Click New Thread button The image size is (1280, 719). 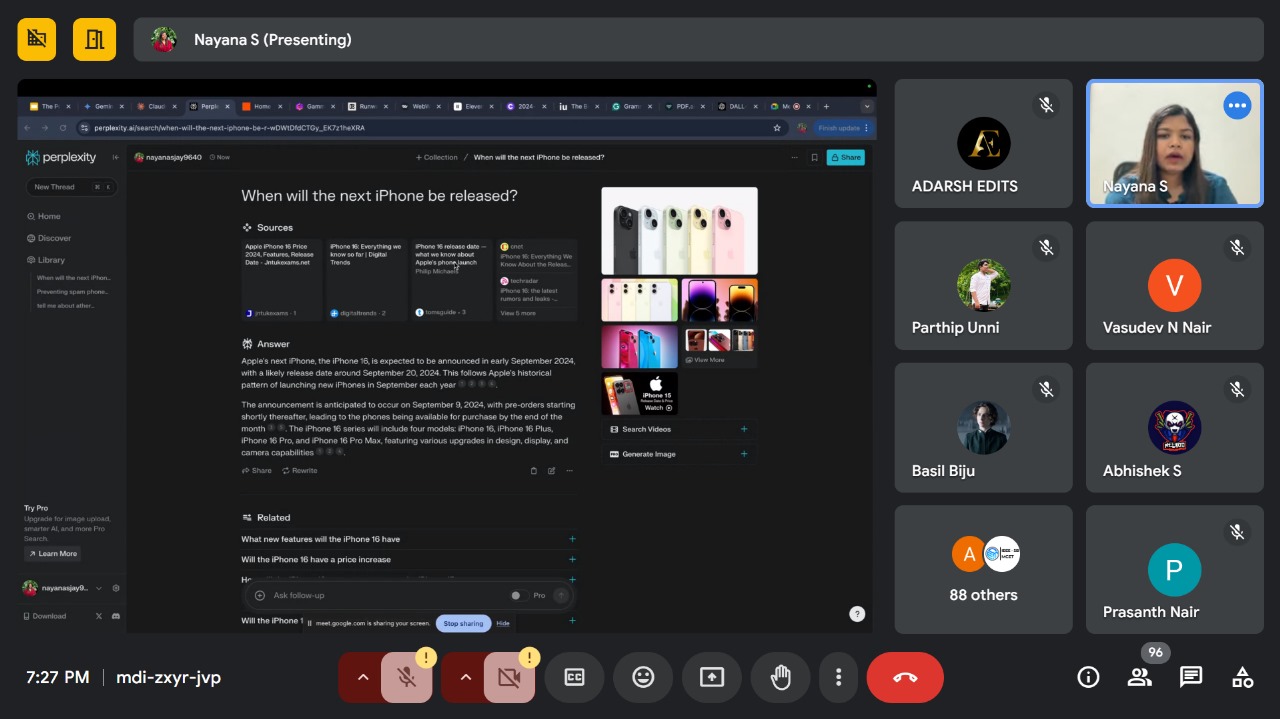tap(71, 187)
